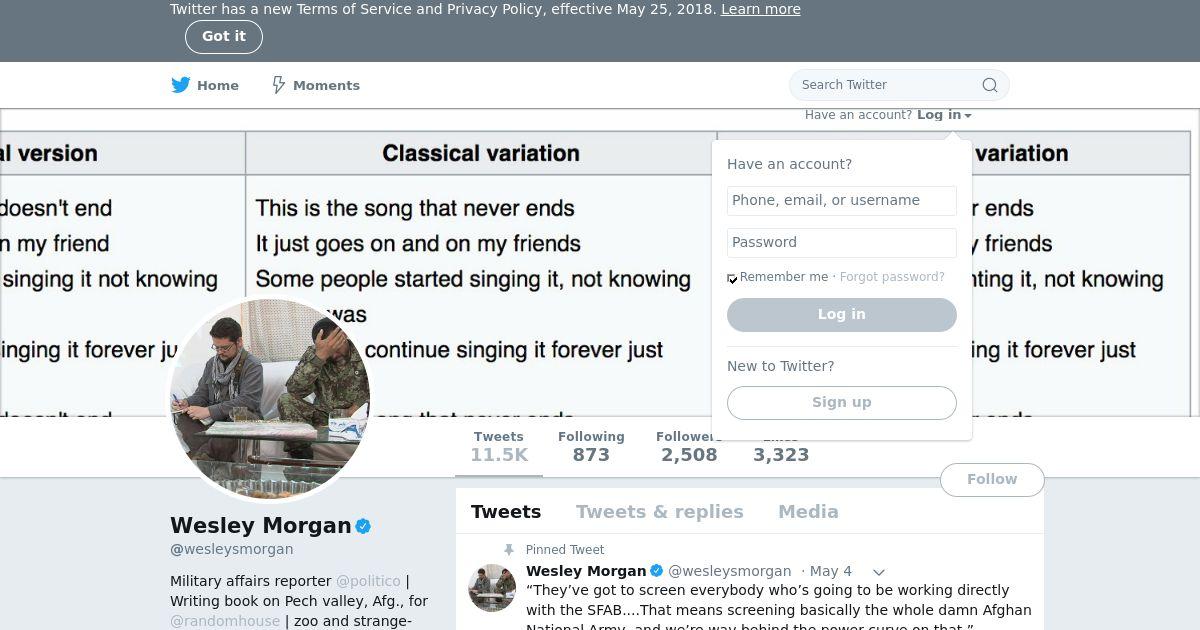The height and width of the screenshot is (630, 1200).
Task: Open the Forgot password? link
Action: [892, 277]
